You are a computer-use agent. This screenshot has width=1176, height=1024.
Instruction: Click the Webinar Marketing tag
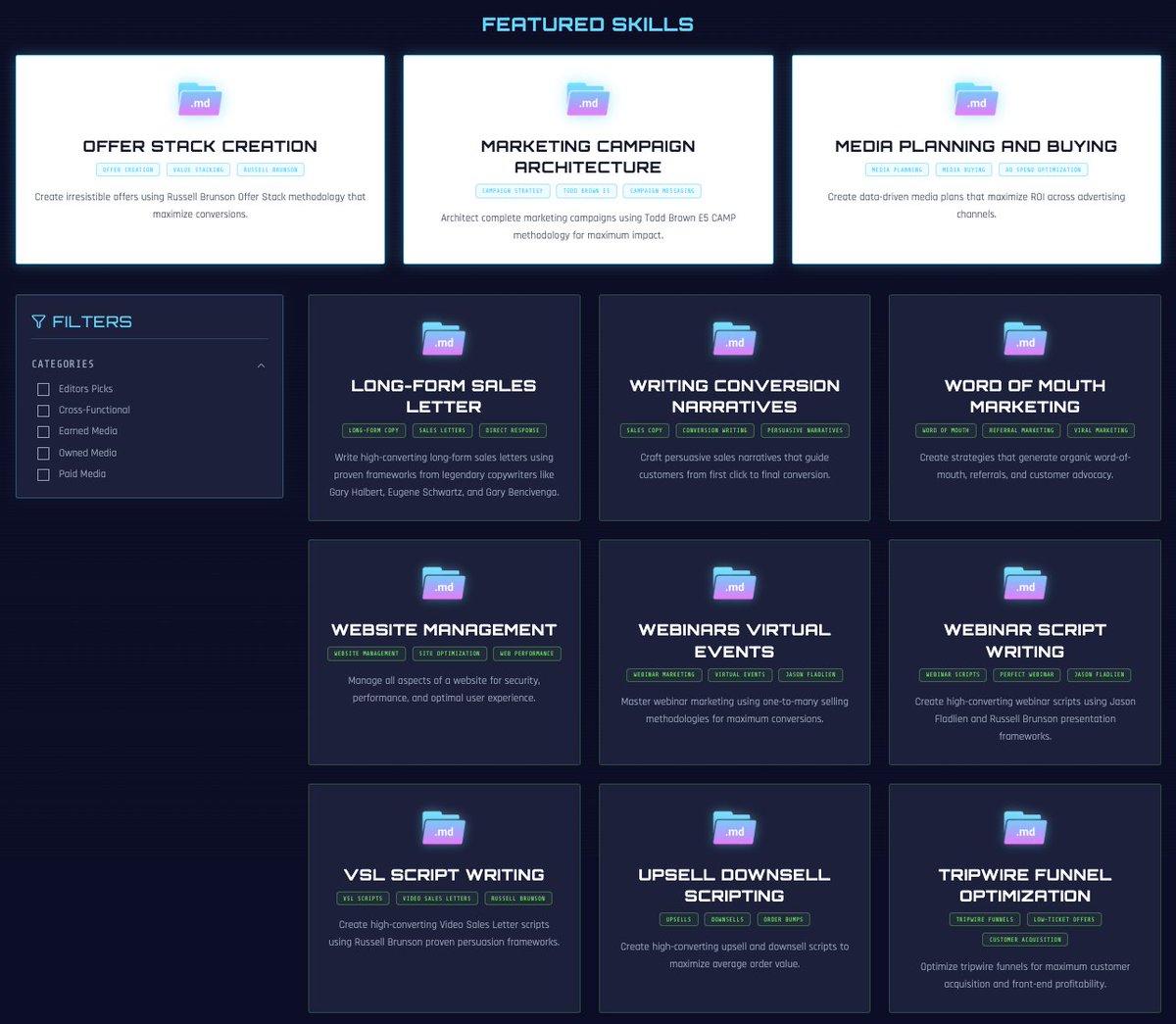tap(664, 675)
